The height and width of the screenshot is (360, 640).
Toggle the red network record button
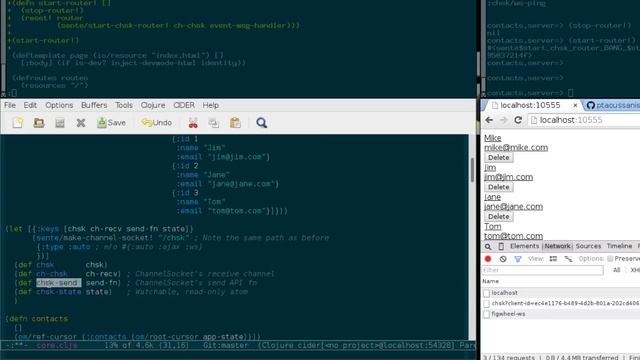click(488, 259)
